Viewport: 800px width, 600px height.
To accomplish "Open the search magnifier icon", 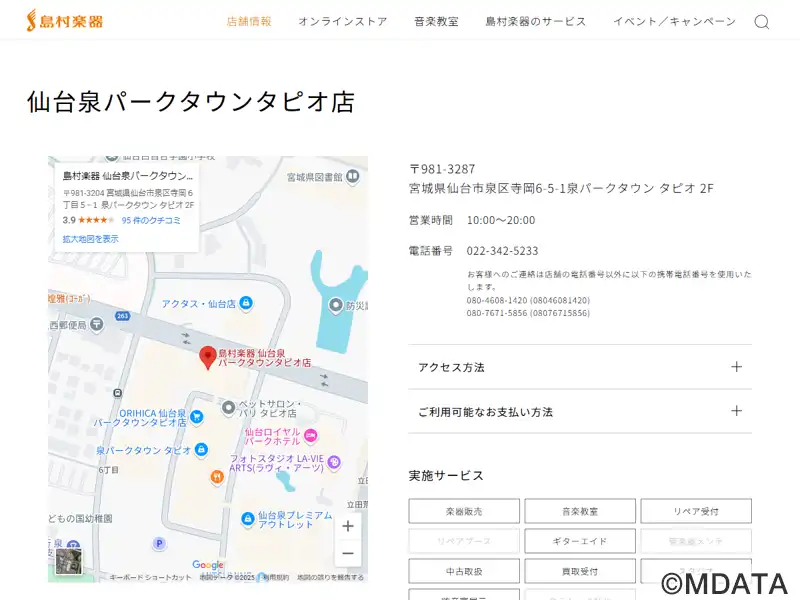I will (762, 22).
